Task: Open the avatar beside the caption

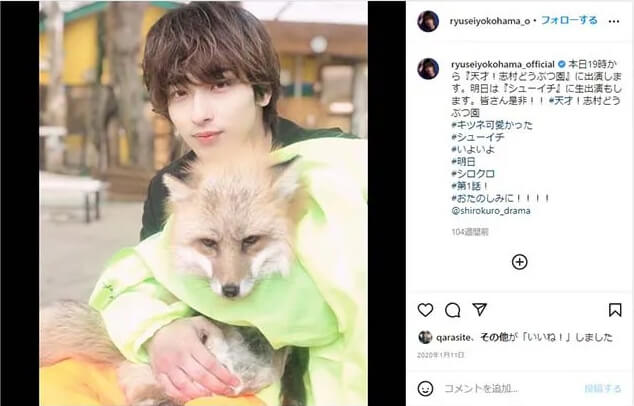Action: click(x=428, y=68)
